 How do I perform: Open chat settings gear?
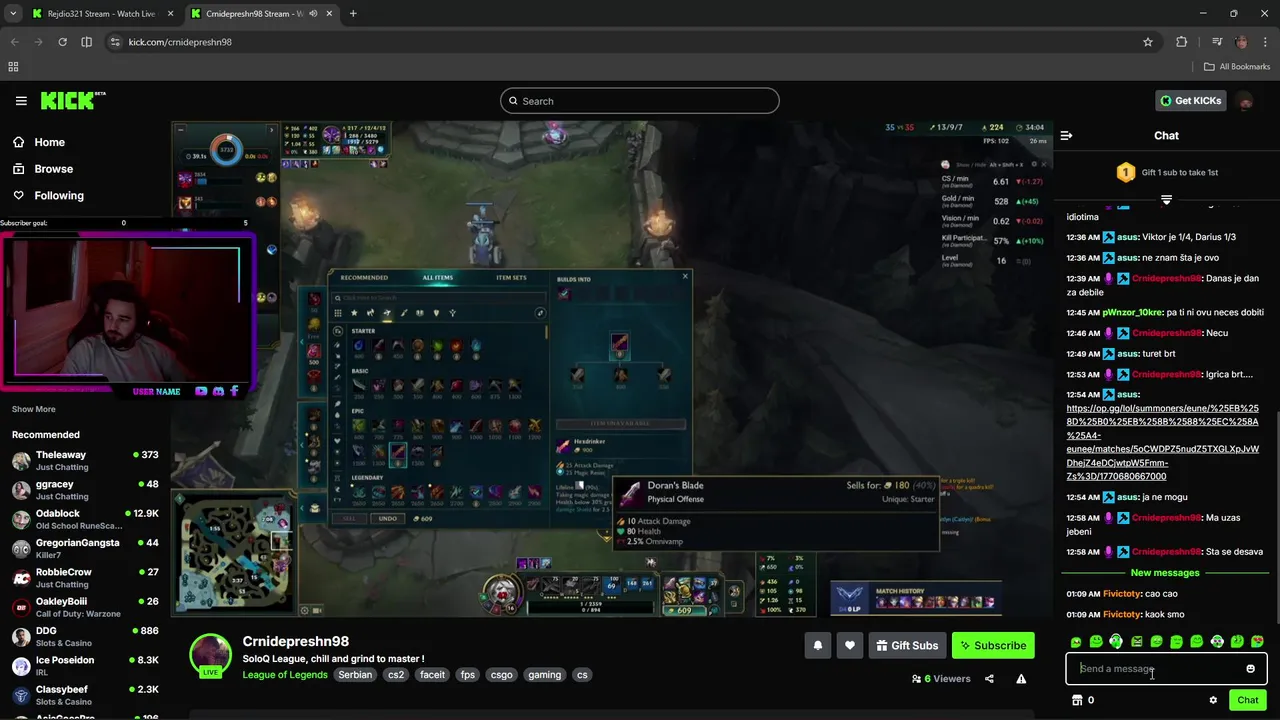click(1213, 700)
